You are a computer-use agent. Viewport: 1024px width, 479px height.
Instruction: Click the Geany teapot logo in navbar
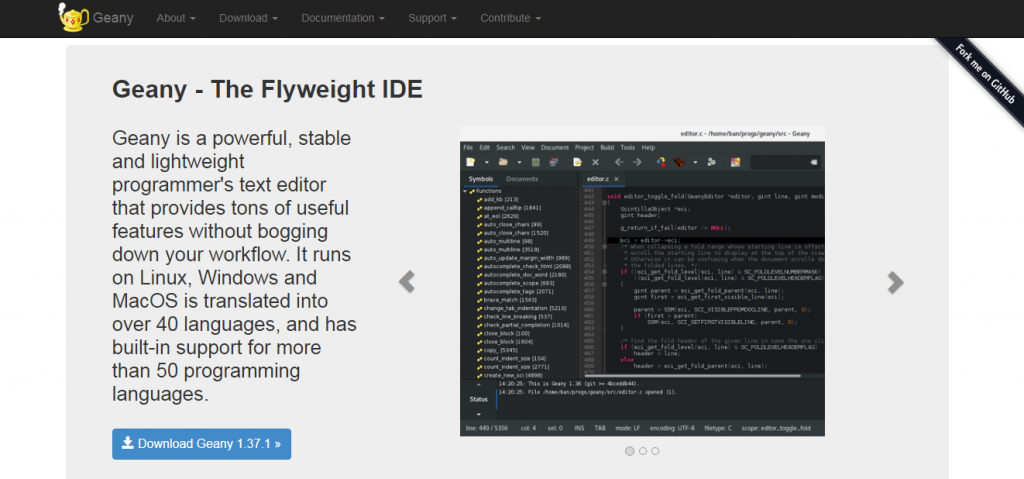click(x=73, y=18)
